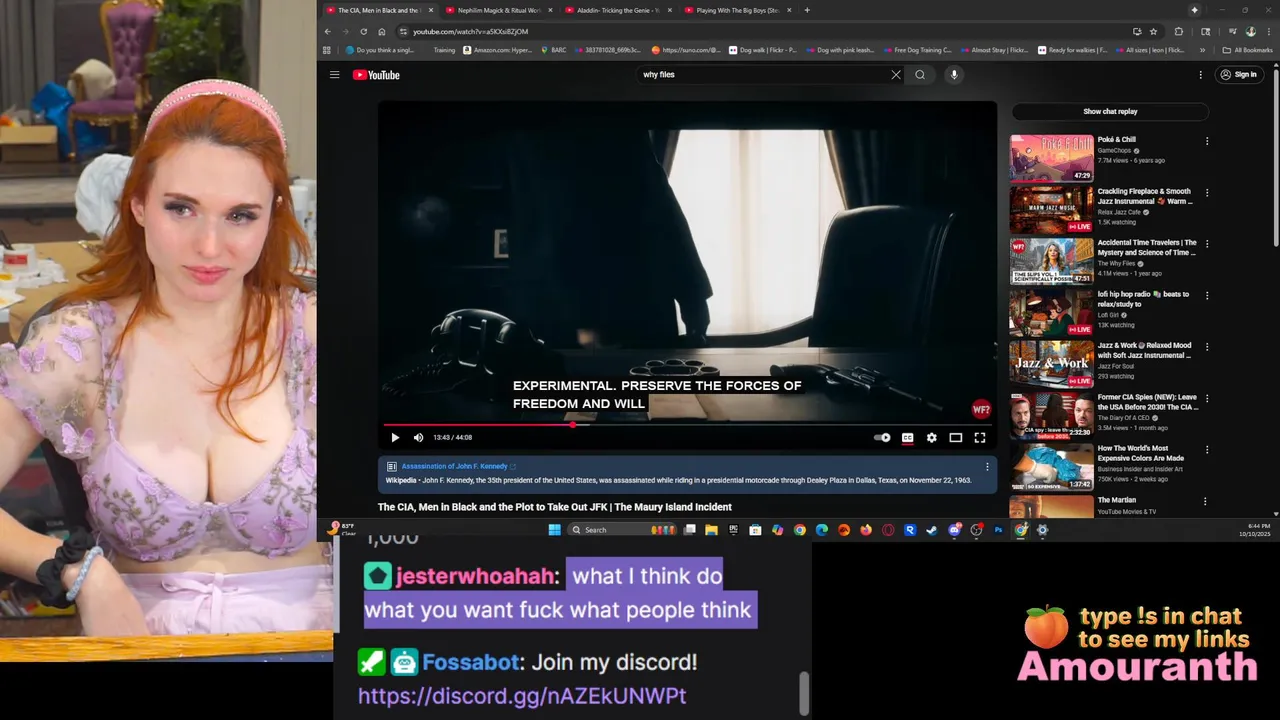Open Windows Start menu
This screenshot has width=1280, height=720.
[x=554, y=530]
